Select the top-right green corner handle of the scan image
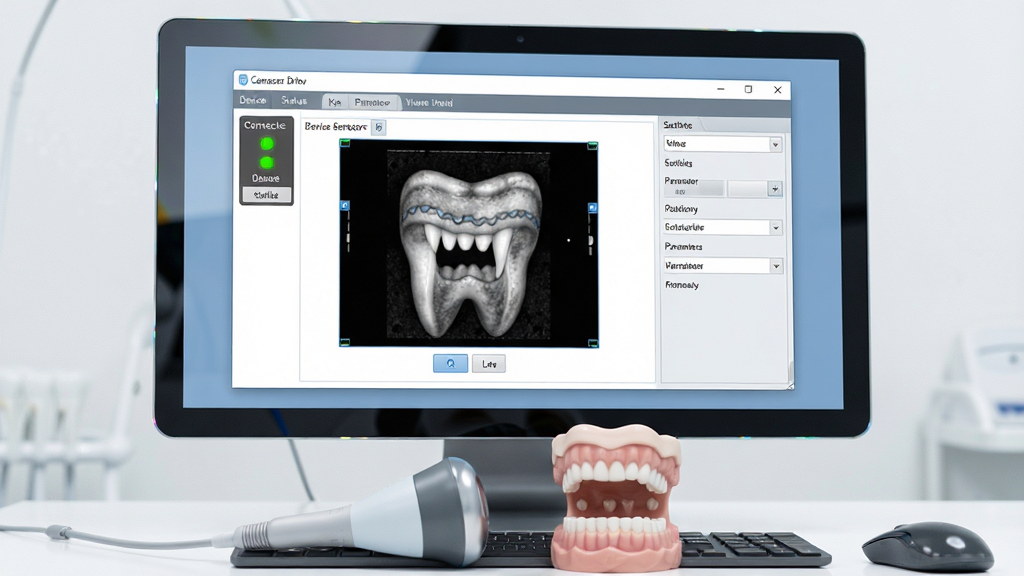Viewport: 1024px width, 576px height. [x=592, y=146]
